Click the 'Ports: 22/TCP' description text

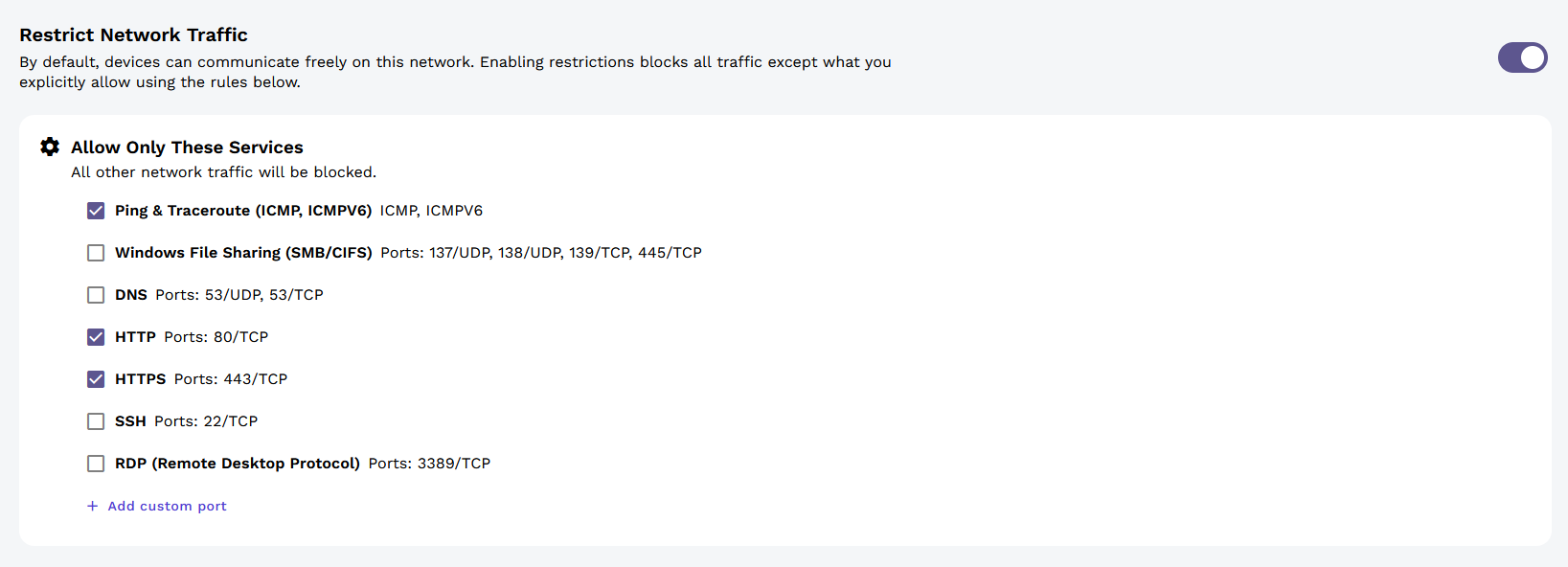point(206,421)
